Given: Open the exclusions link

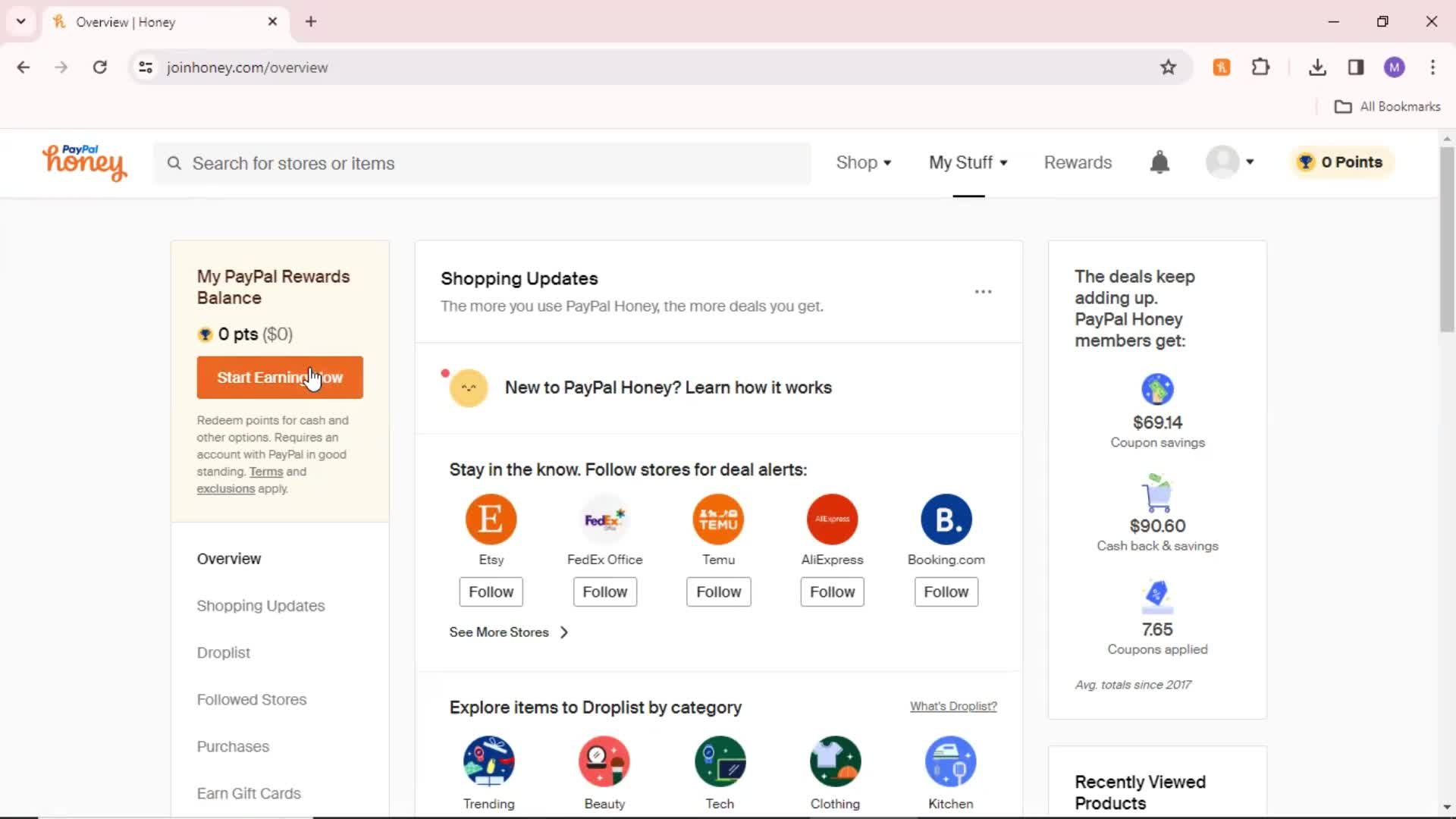Looking at the screenshot, I should 226,489.
